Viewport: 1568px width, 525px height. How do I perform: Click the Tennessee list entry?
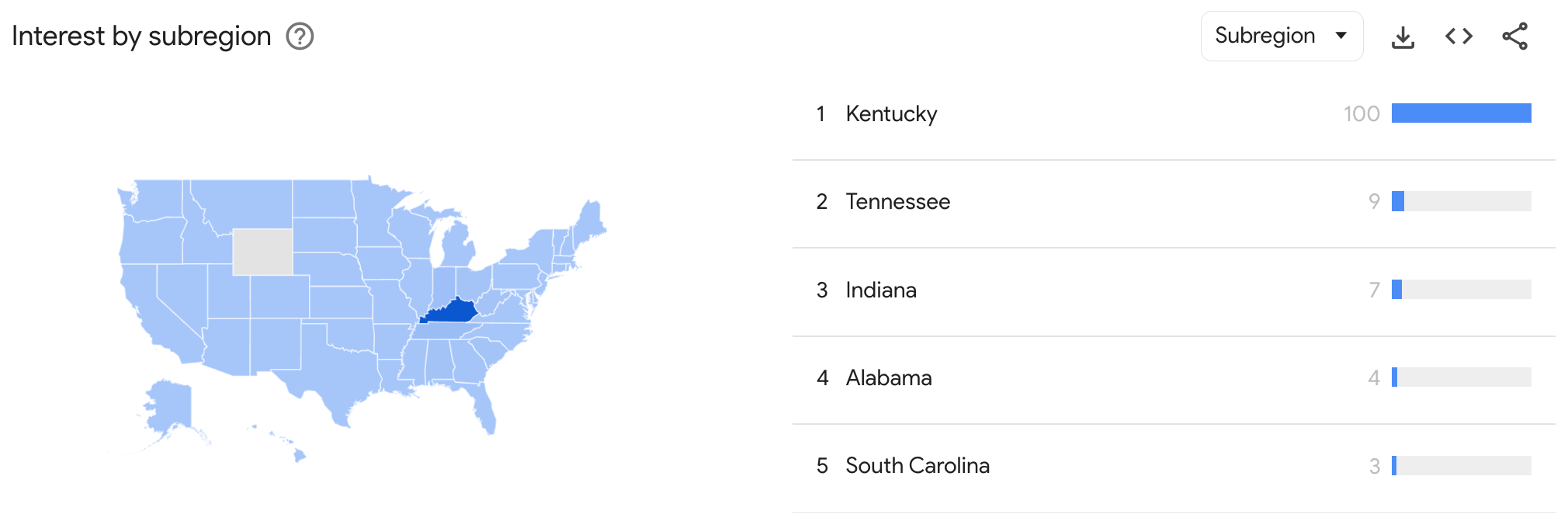897,202
